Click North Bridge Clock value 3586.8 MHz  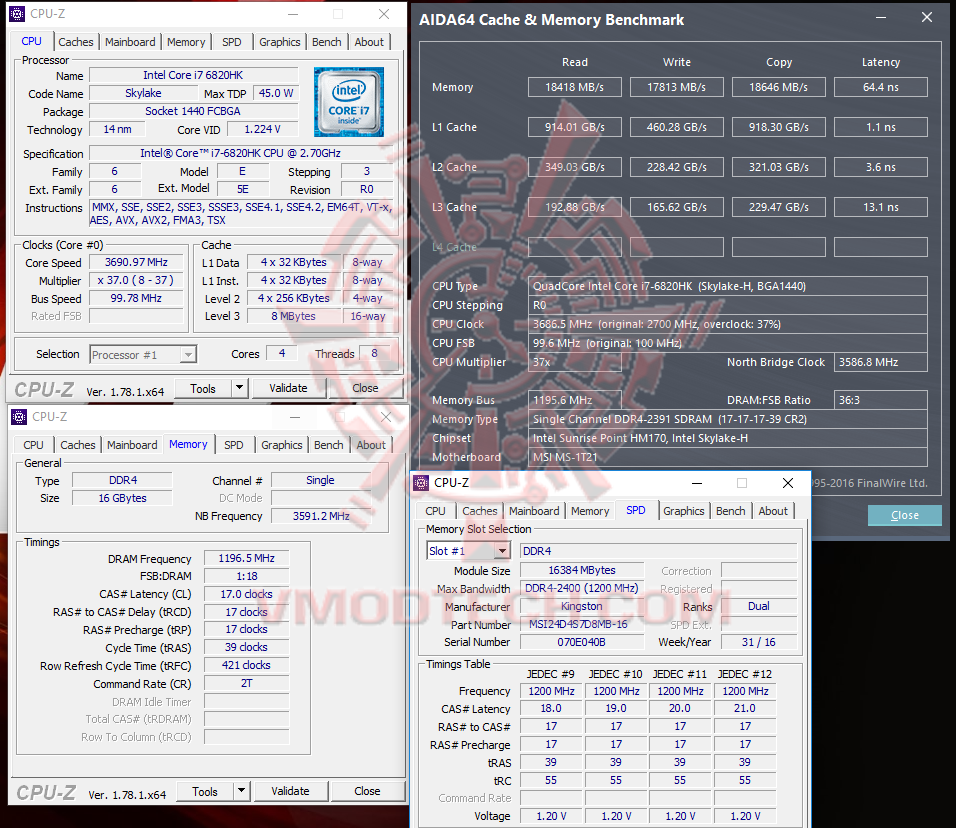881,362
